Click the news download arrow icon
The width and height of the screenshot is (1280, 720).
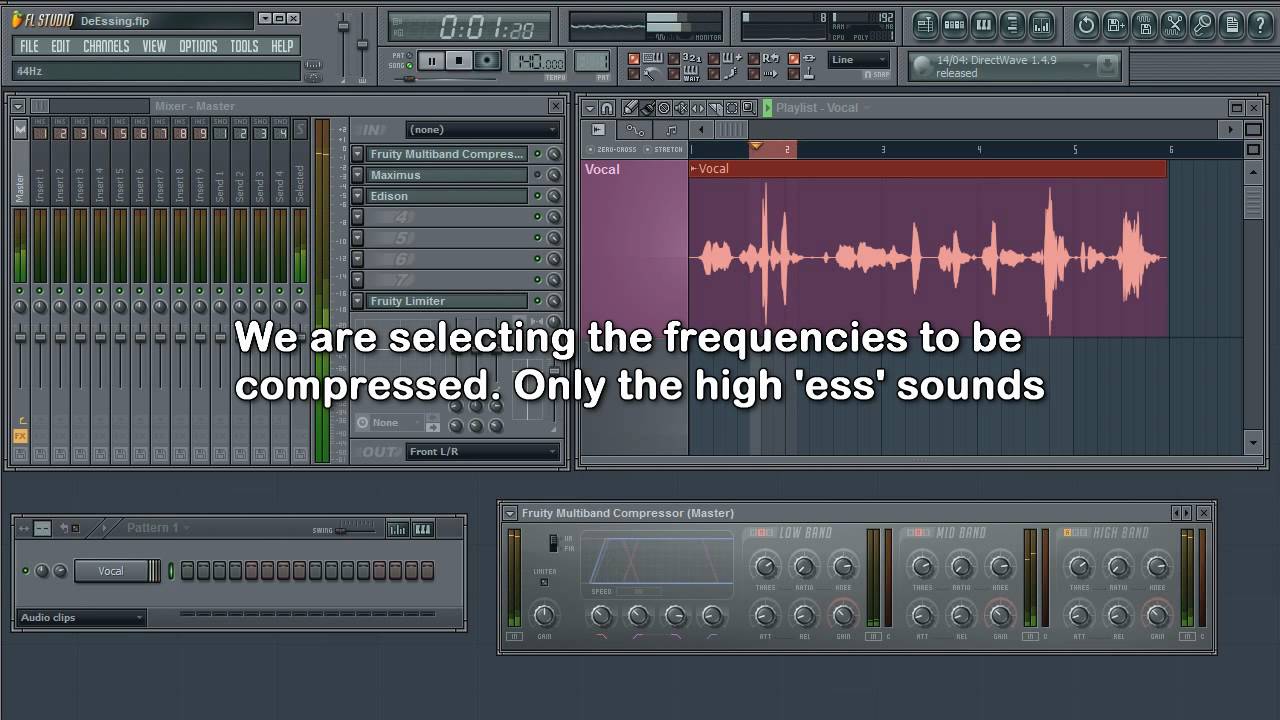tap(1106, 66)
